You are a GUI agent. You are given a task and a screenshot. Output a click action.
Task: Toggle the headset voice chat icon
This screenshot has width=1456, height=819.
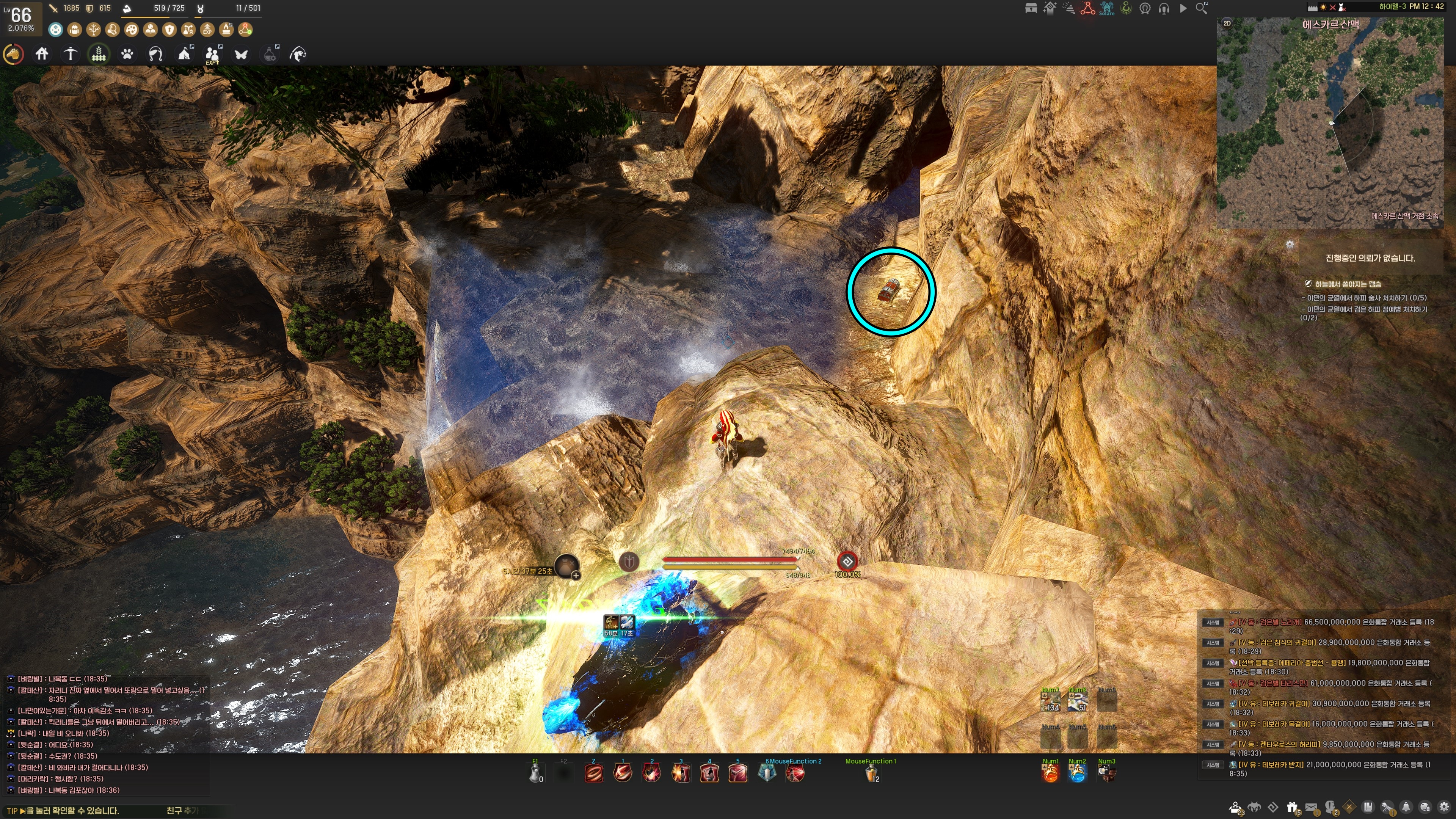[1164, 8]
